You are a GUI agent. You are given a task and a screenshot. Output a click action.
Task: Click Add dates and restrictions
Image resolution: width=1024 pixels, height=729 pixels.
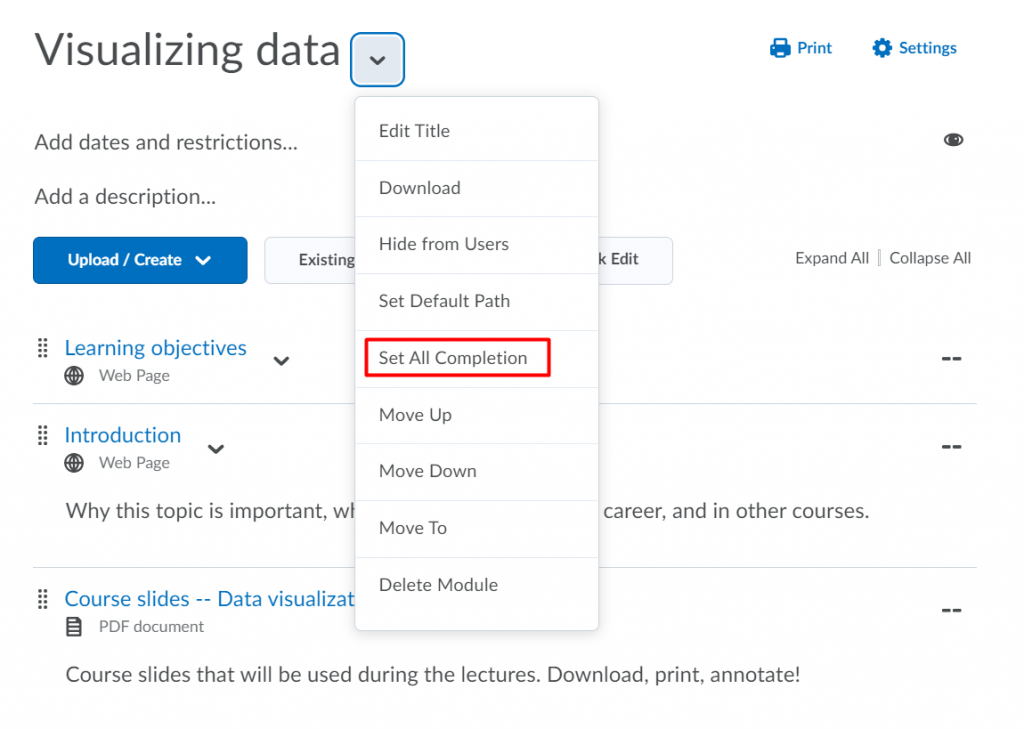click(x=165, y=142)
